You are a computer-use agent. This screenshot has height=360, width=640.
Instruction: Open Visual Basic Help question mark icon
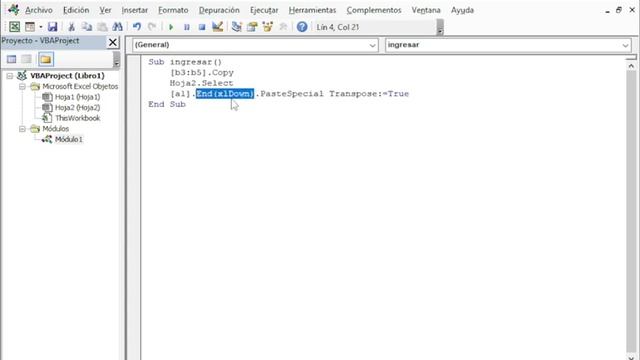302,27
